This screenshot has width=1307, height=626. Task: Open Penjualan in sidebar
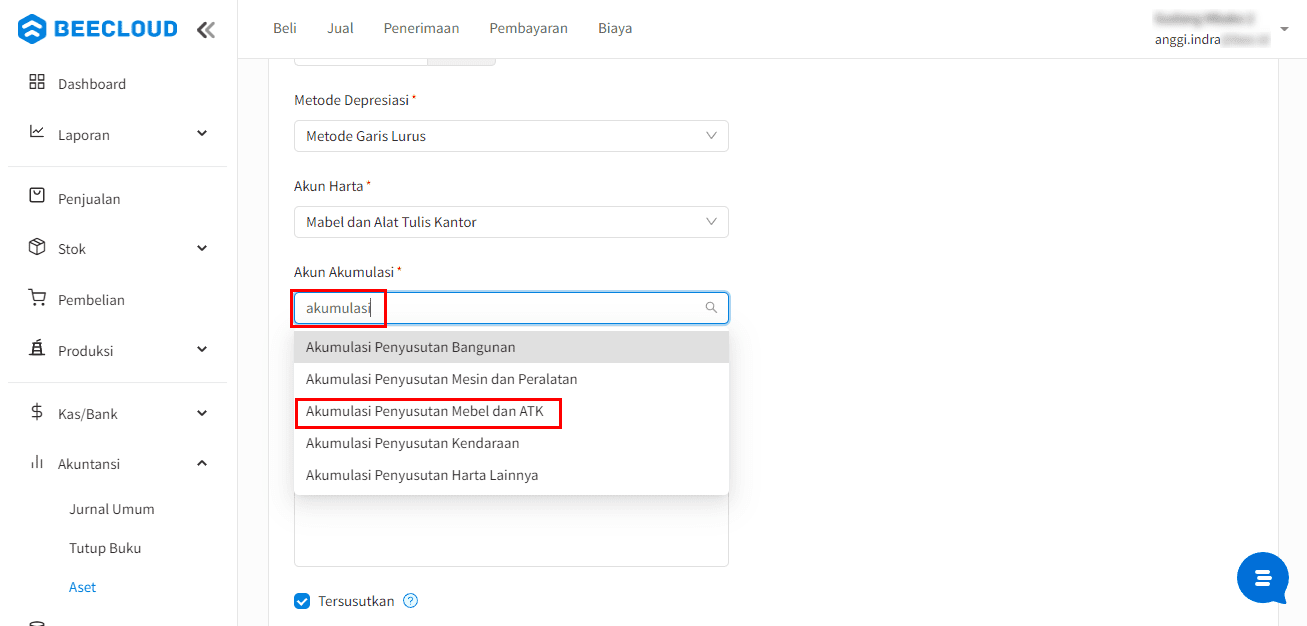coord(89,199)
